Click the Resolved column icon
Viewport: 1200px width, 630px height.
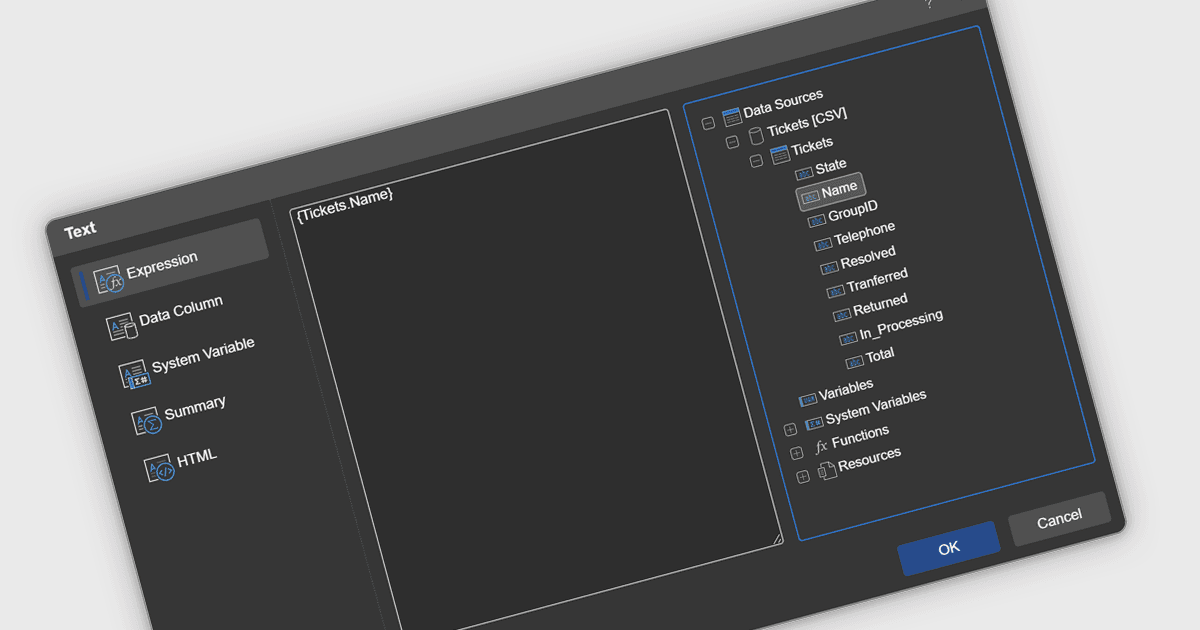click(x=829, y=267)
